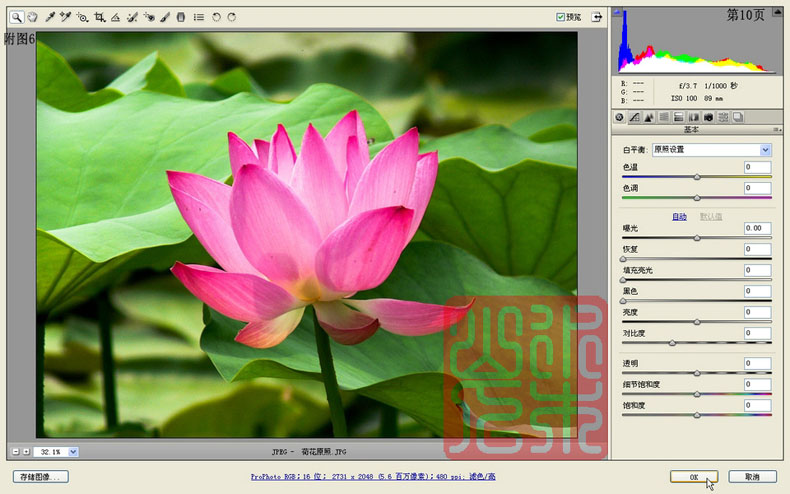Screen dimensions: 790x494
Task: Select the Crop tool
Action: point(99,17)
